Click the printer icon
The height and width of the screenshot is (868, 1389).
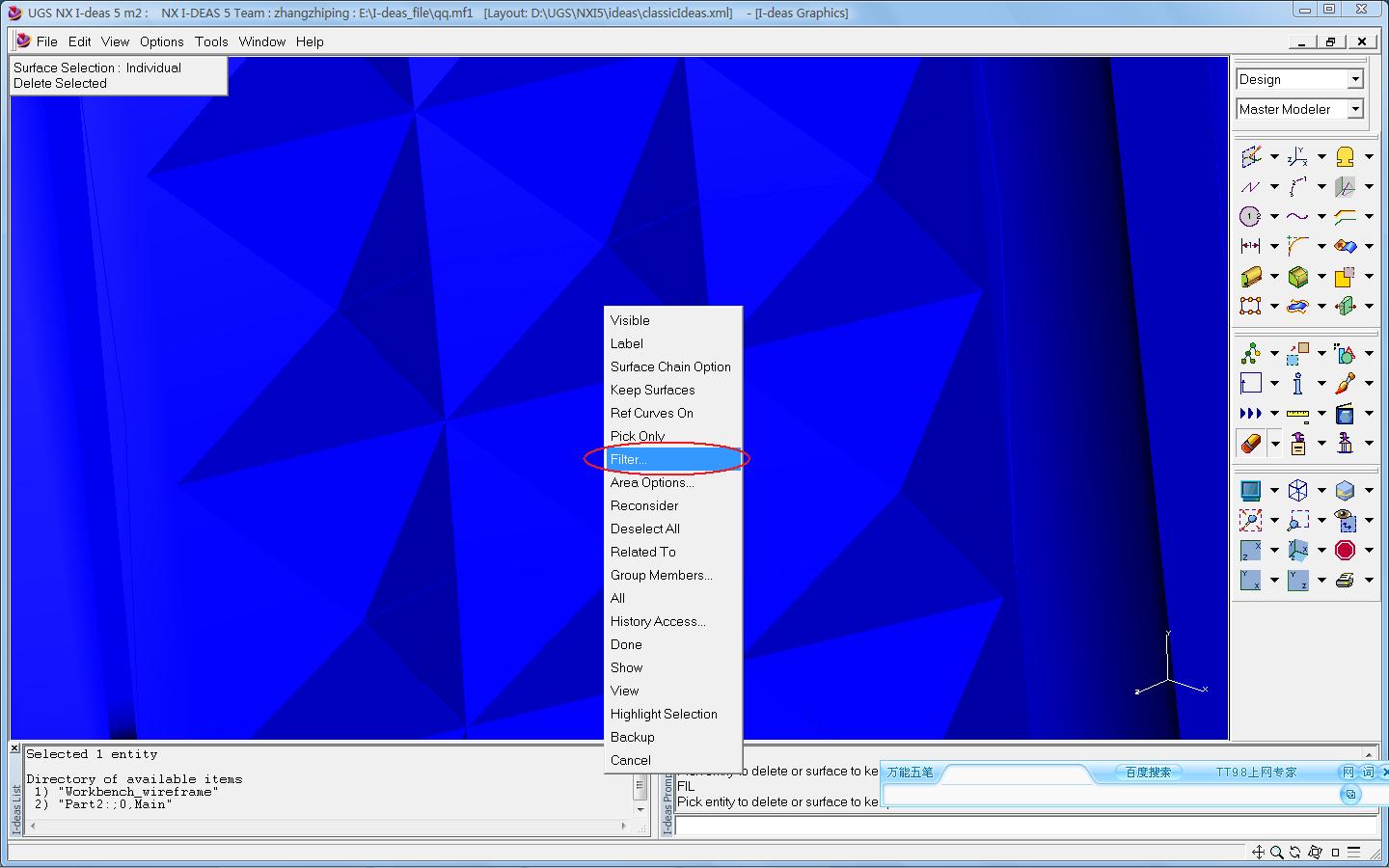(1346, 581)
